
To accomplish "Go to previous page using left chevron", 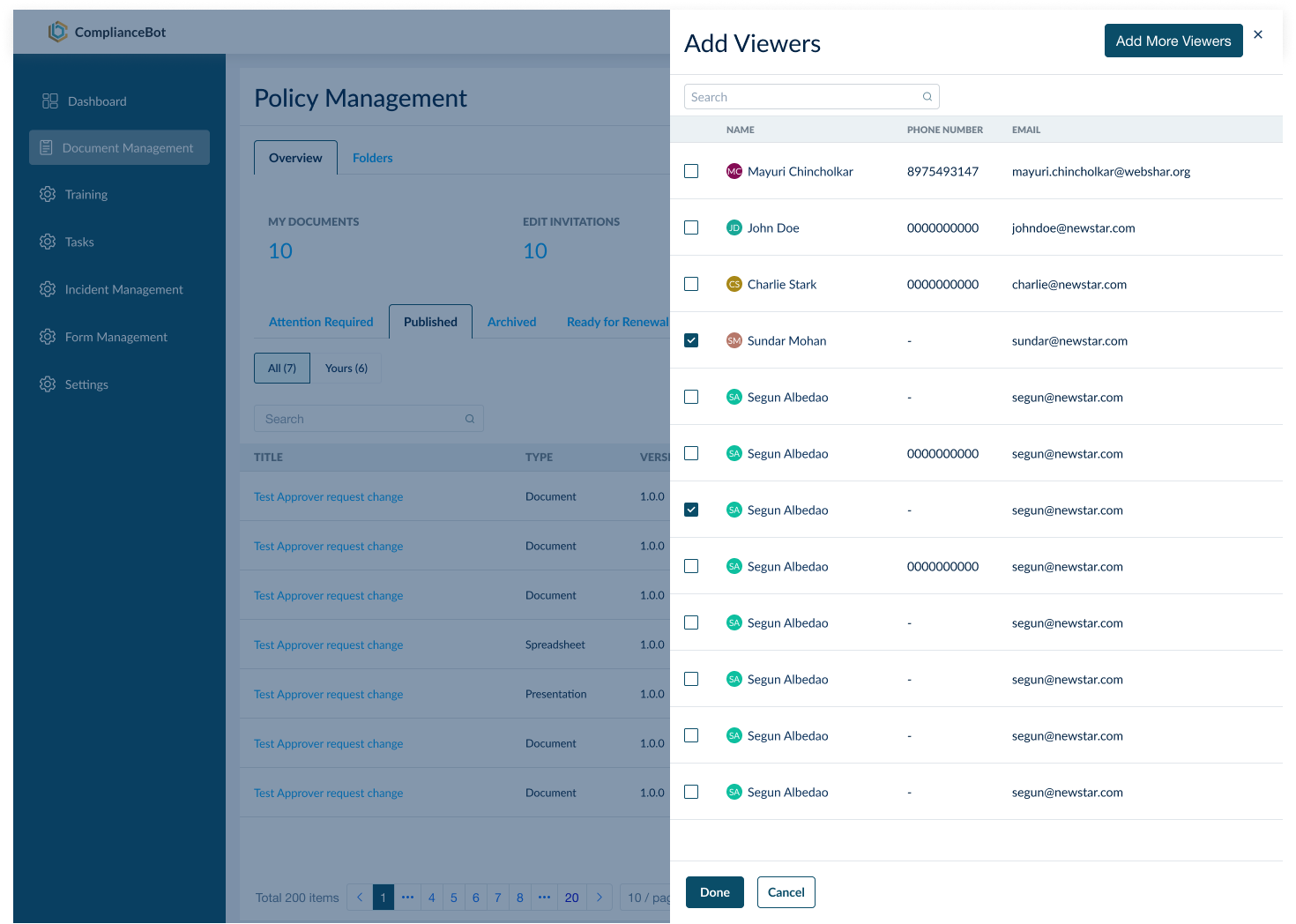I will pyautogui.click(x=360, y=898).
